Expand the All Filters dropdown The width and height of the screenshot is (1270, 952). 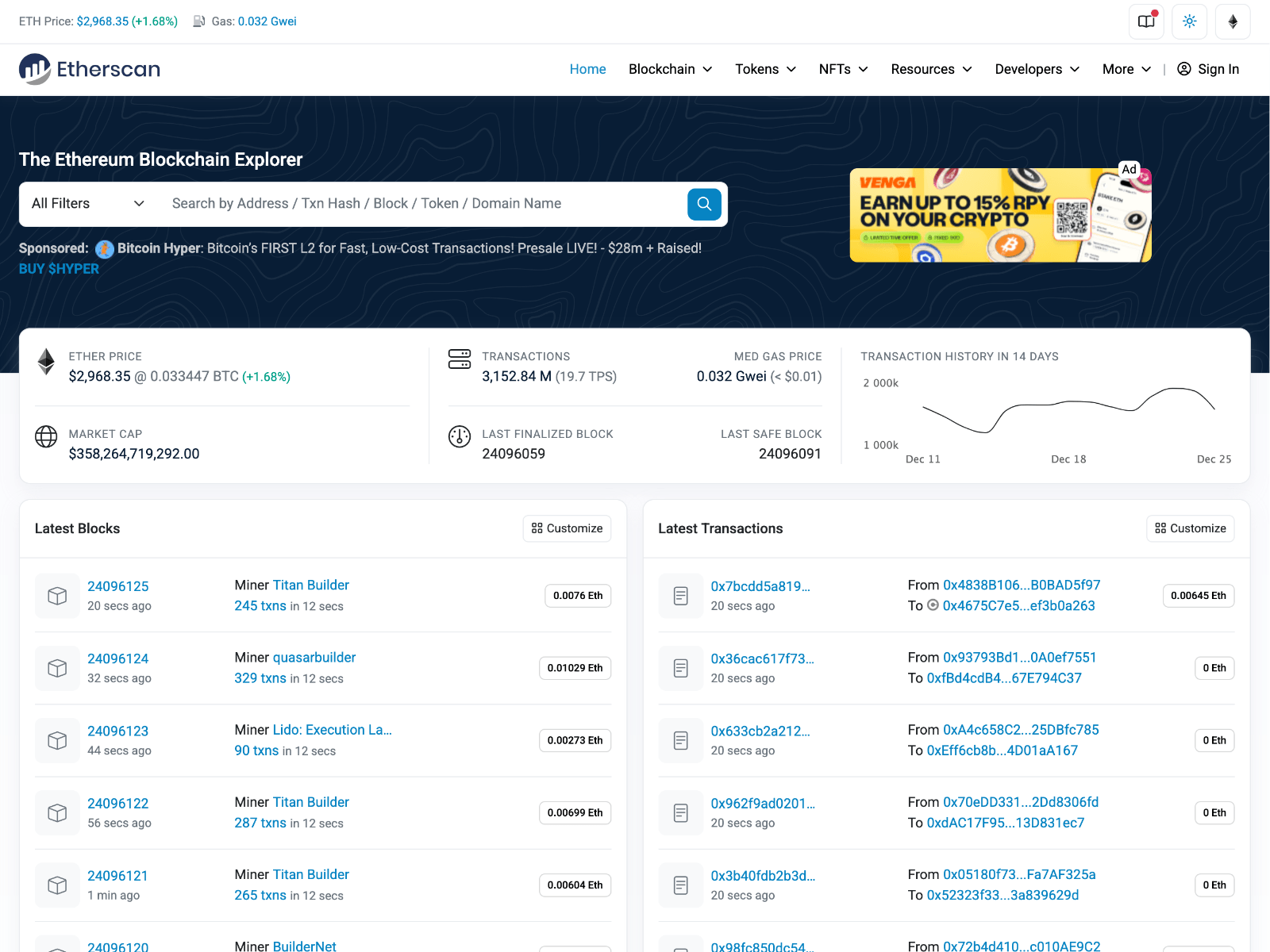pyautogui.click(x=88, y=204)
